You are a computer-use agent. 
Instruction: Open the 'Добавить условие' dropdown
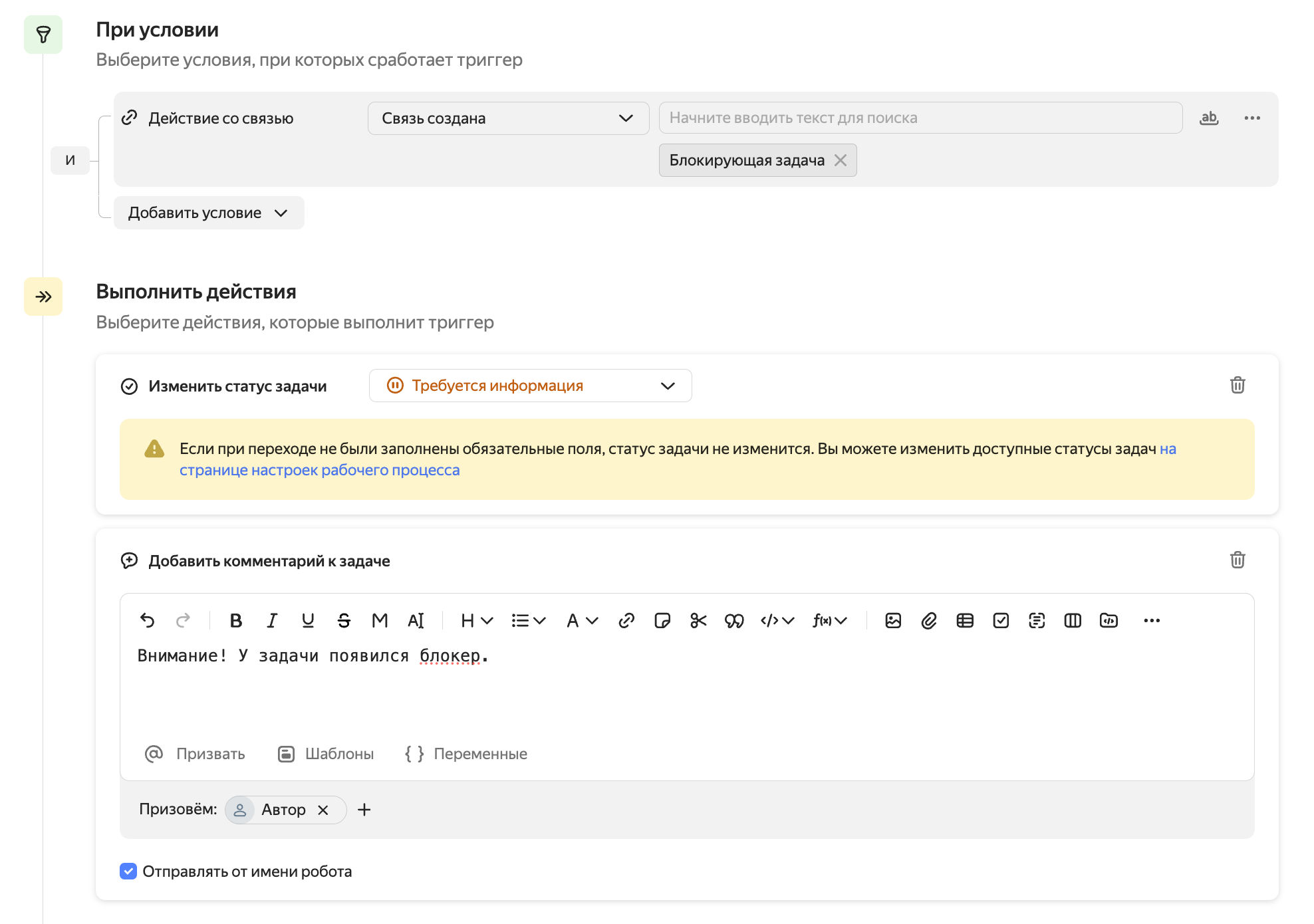[x=208, y=213]
